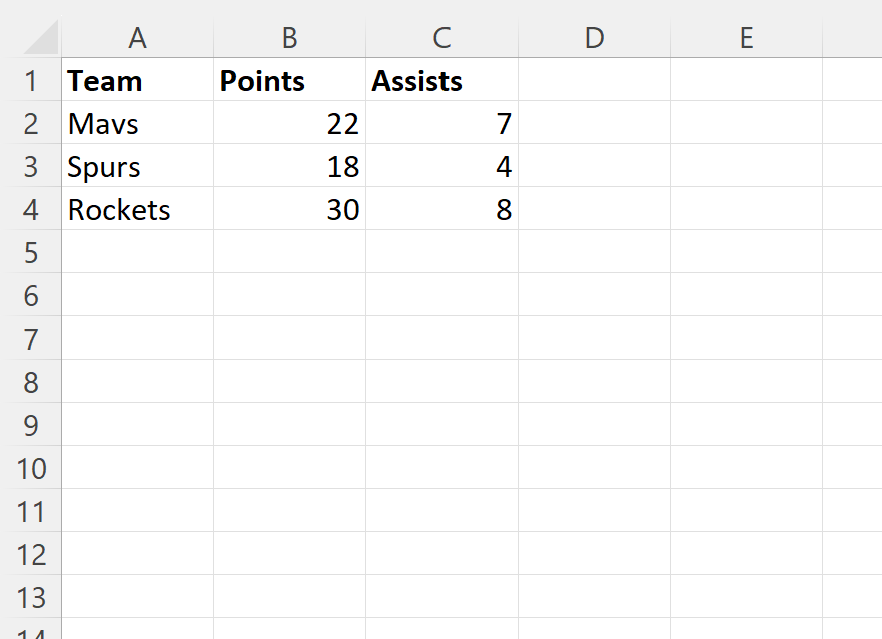Select row 13 header

30,597
